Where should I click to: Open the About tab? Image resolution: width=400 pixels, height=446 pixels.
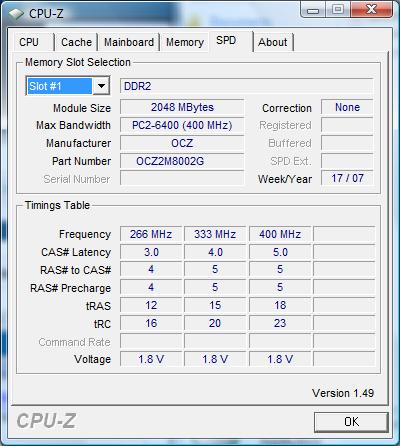pyautogui.click(x=273, y=42)
